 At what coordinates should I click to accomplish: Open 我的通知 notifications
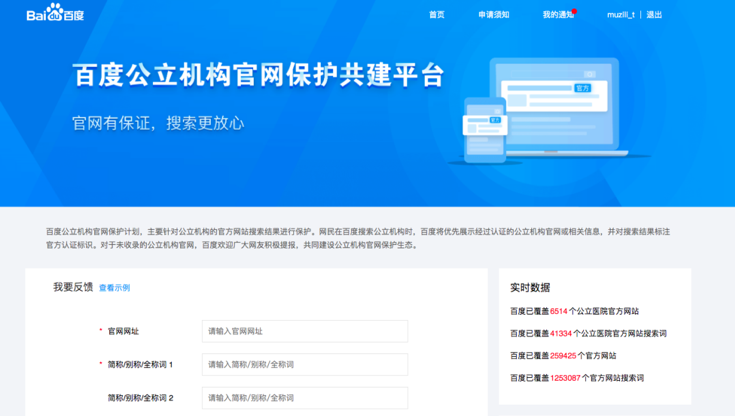(x=558, y=15)
